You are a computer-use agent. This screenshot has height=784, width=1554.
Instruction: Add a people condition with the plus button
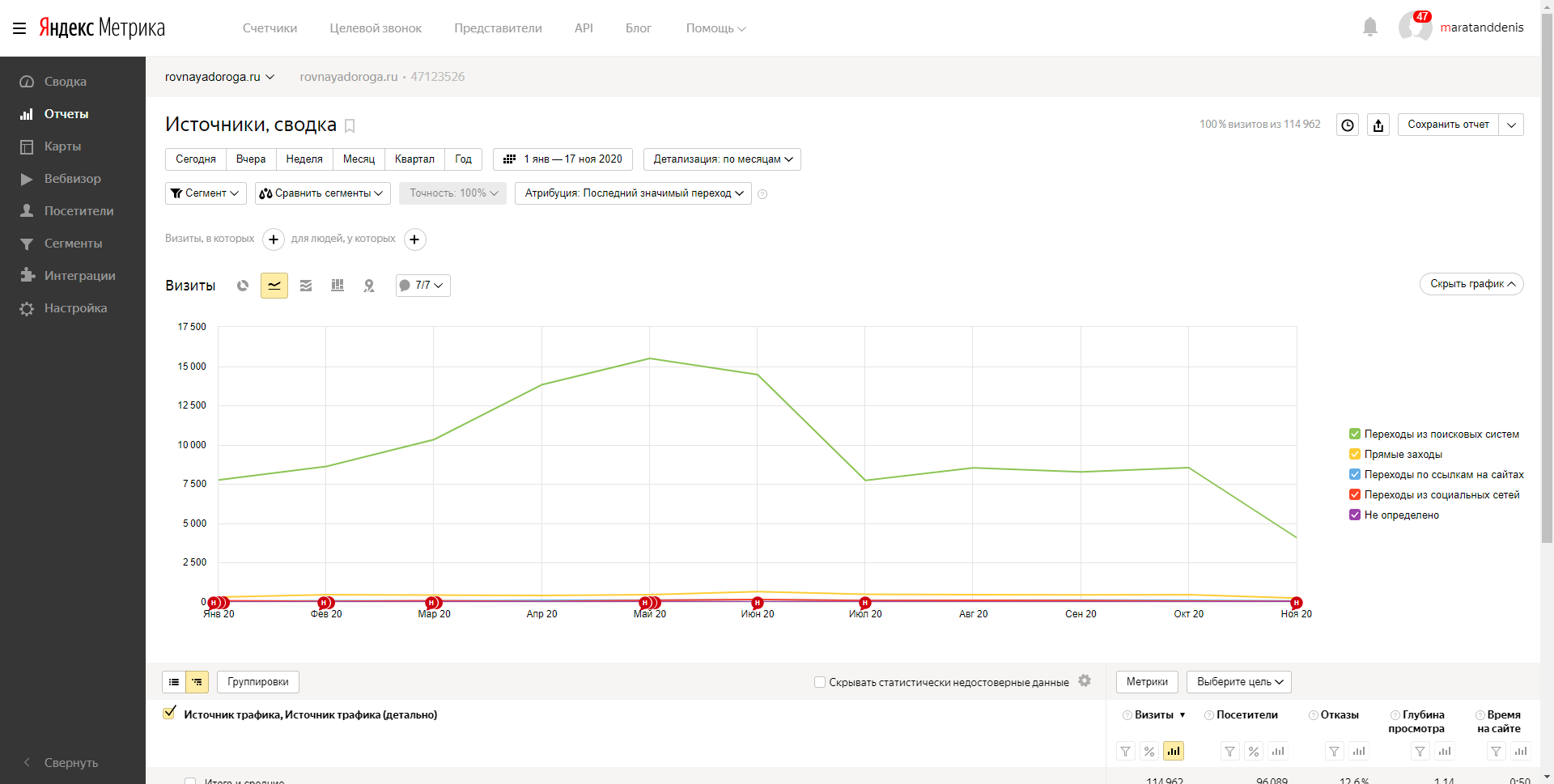pyautogui.click(x=414, y=239)
